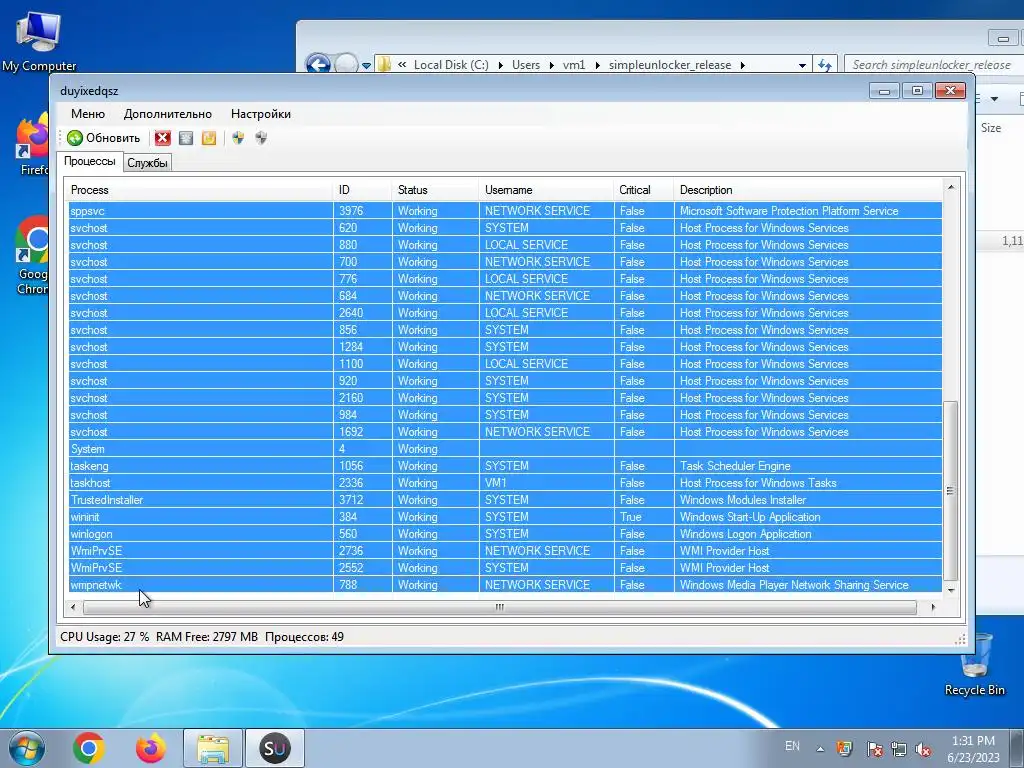Click Users in the Explorer address path
The height and width of the screenshot is (768, 1024).
pyautogui.click(x=526, y=65)
